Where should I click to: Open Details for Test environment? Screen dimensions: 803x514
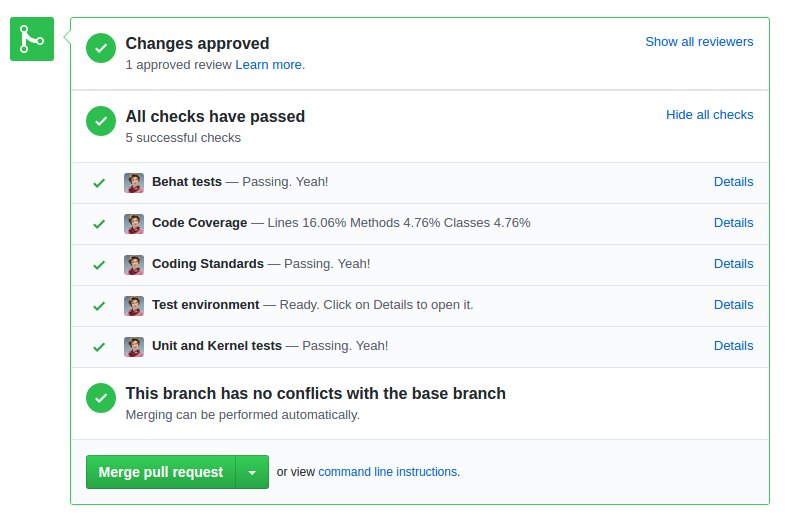coord(733,305)
